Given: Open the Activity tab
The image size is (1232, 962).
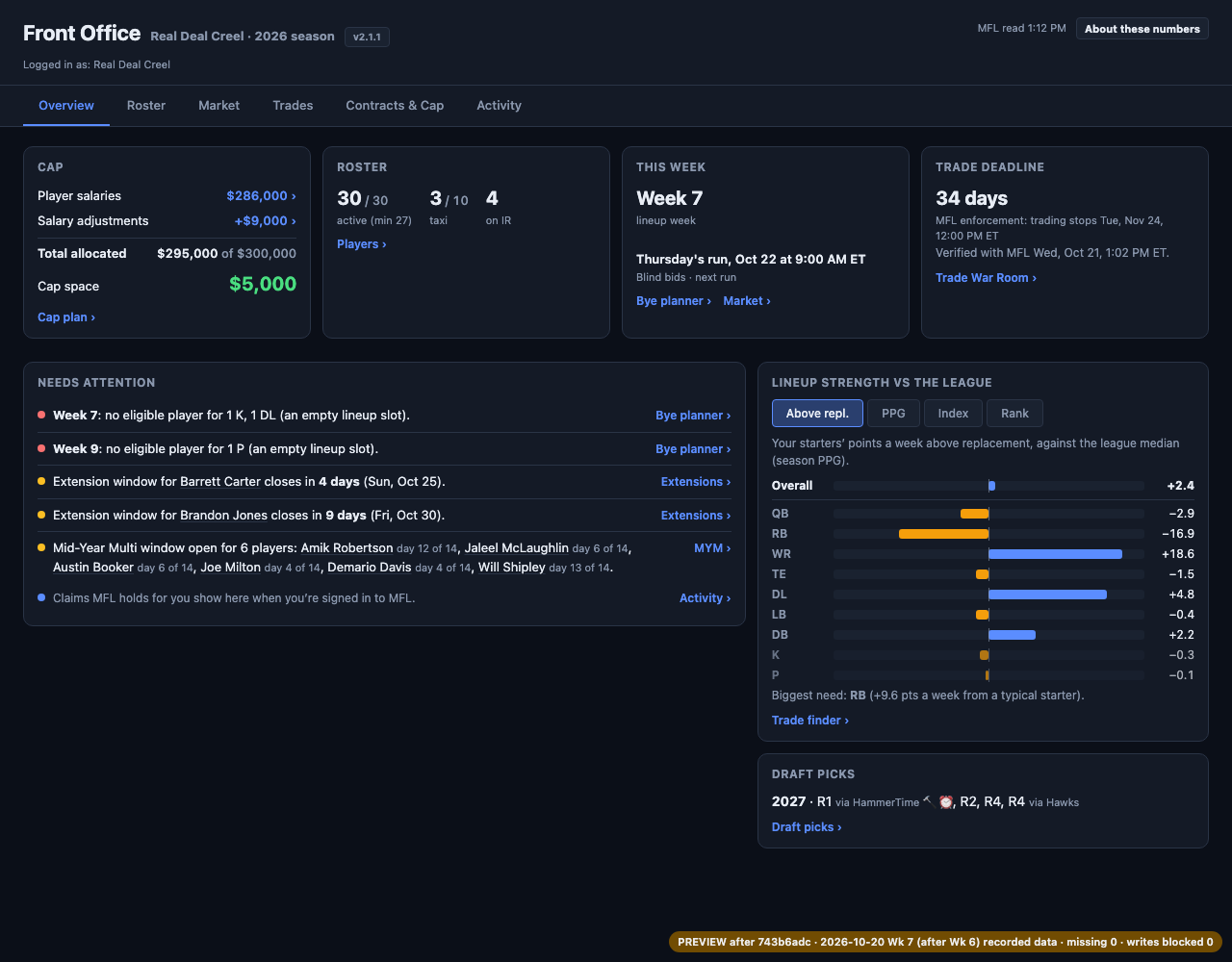Looking at the screenshot, I should tap(499, 106).
